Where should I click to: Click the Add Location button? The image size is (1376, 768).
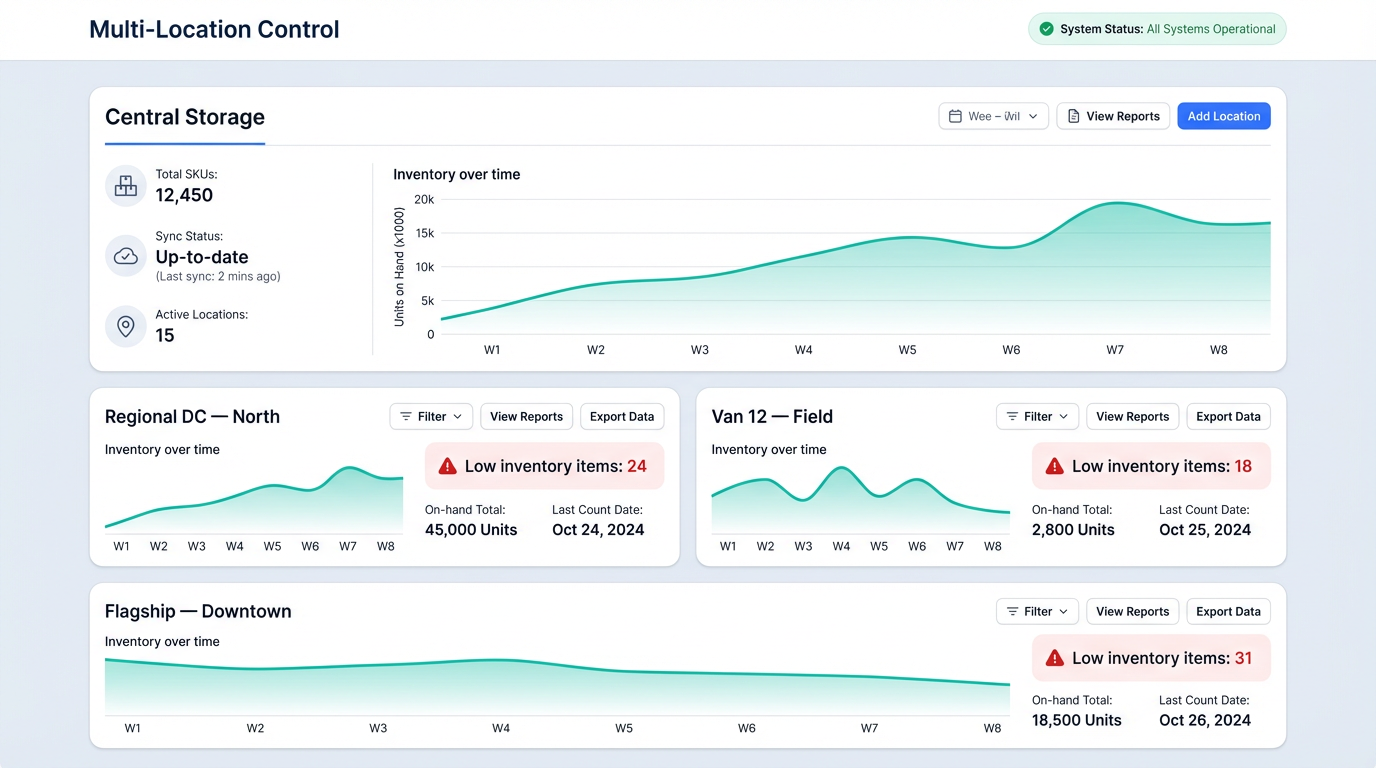pyautogui.click(x=1223, y=116)
